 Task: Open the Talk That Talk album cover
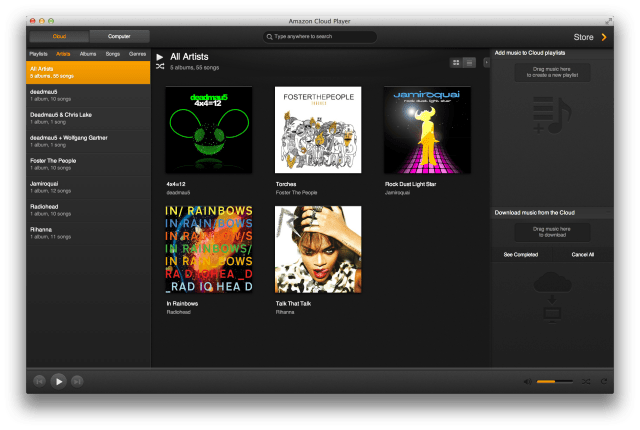tap(318, 249)
